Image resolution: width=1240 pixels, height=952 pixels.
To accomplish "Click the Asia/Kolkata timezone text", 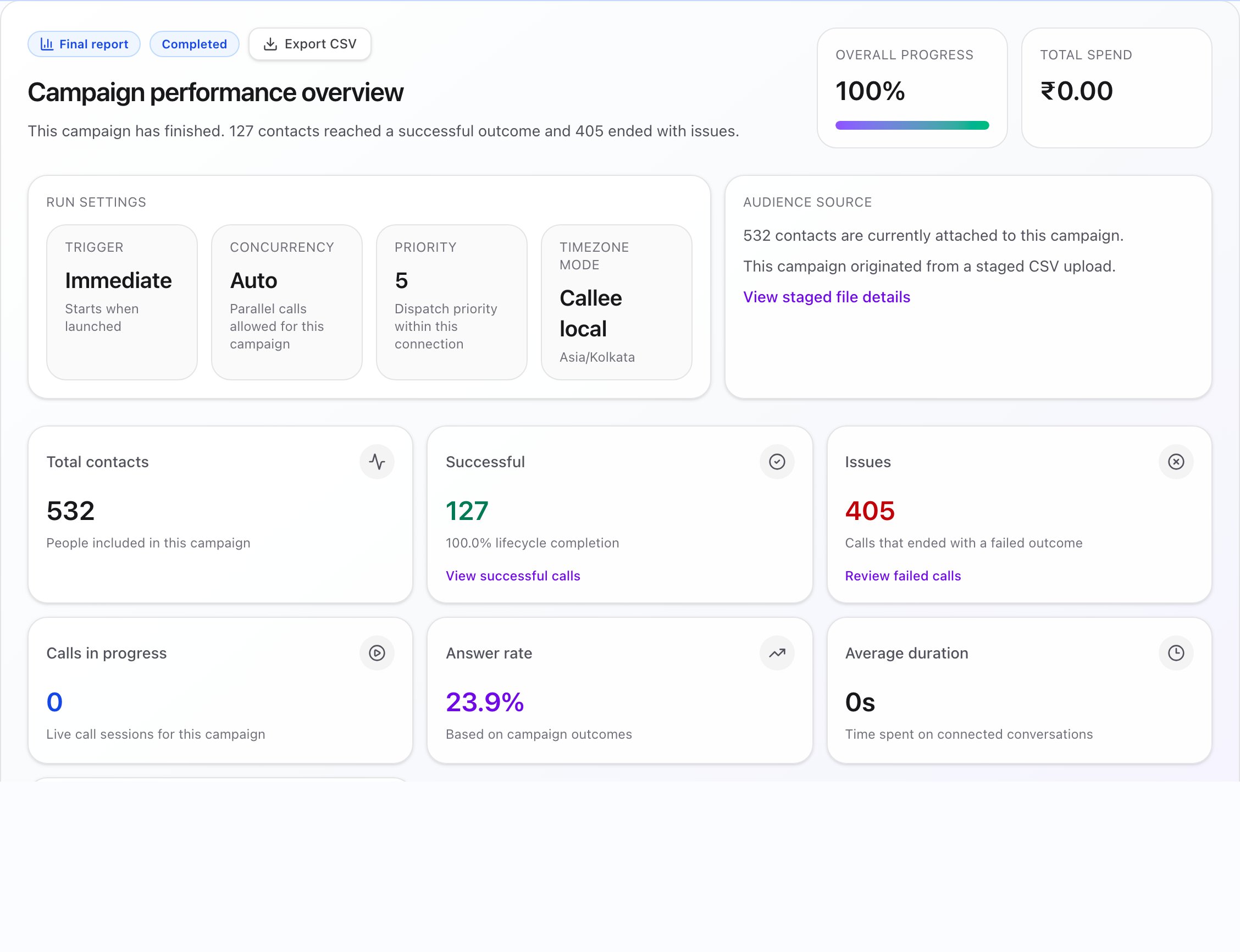I will [x=597, y=357].
